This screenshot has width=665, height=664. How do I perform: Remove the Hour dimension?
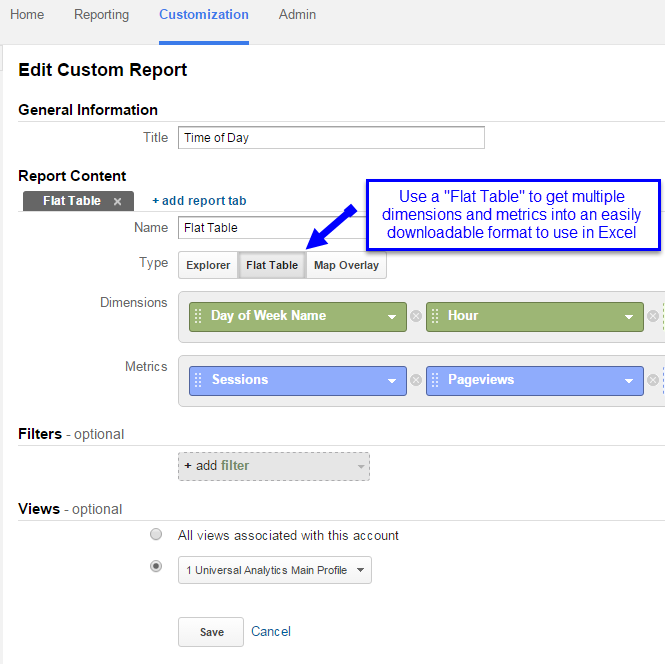point(653,316)
